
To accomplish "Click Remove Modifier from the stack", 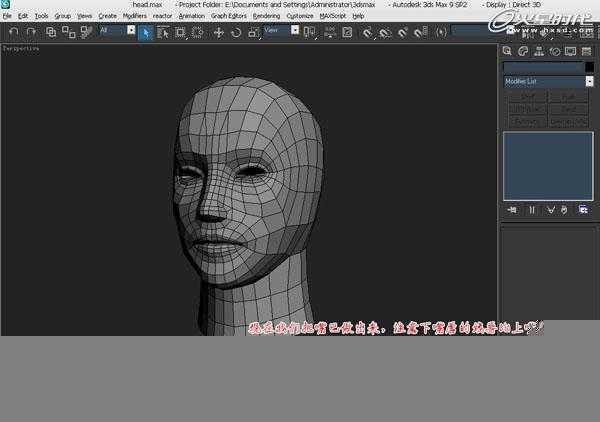I will 564,210.
